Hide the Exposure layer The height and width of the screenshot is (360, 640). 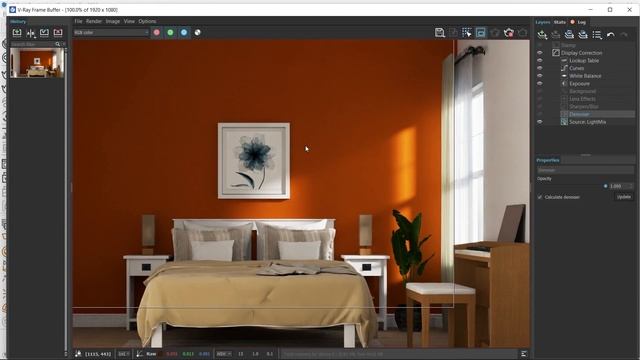pos(540,84)
